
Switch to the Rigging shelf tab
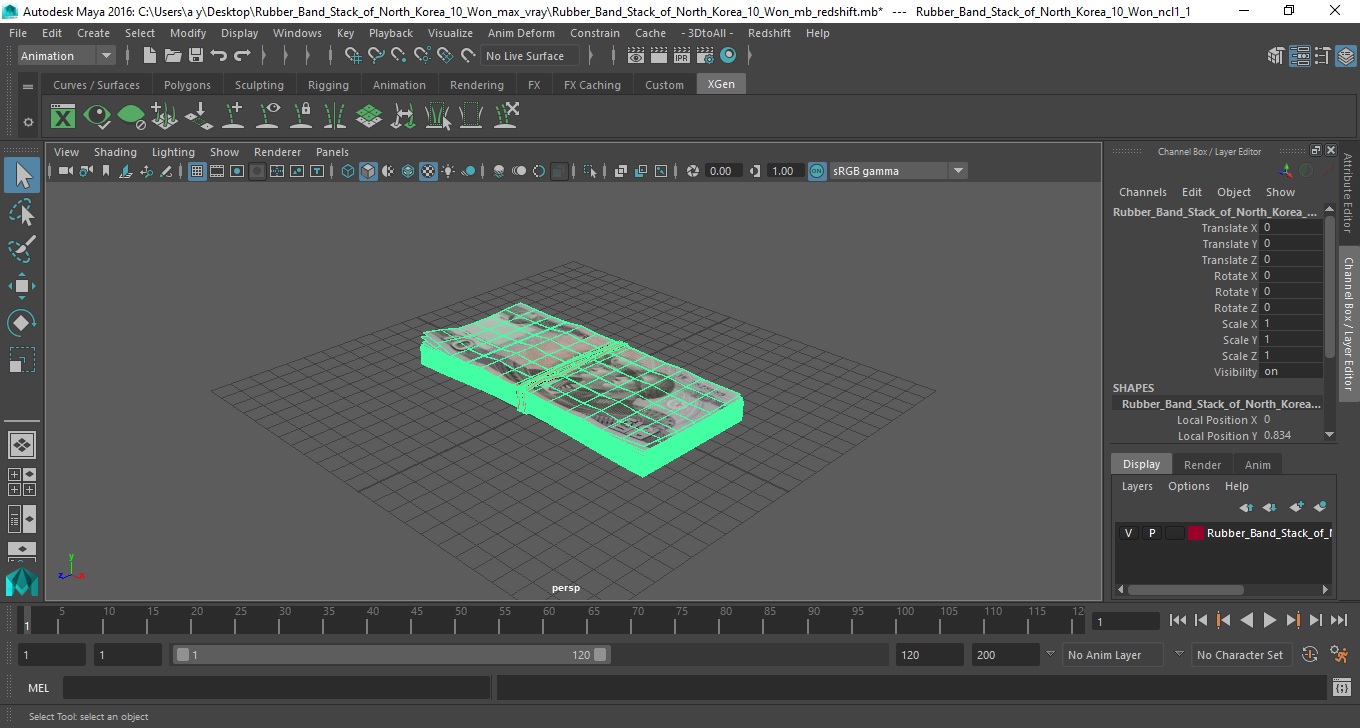coord(328,85)
